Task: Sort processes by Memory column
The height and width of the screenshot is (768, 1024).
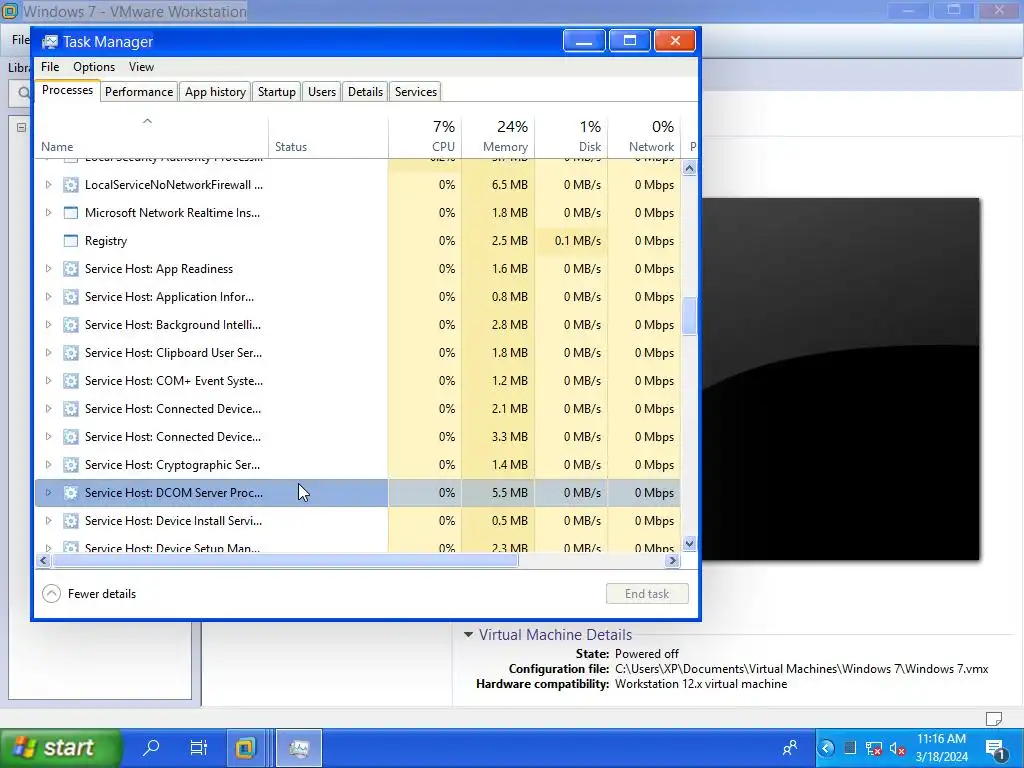Action: 498,136
